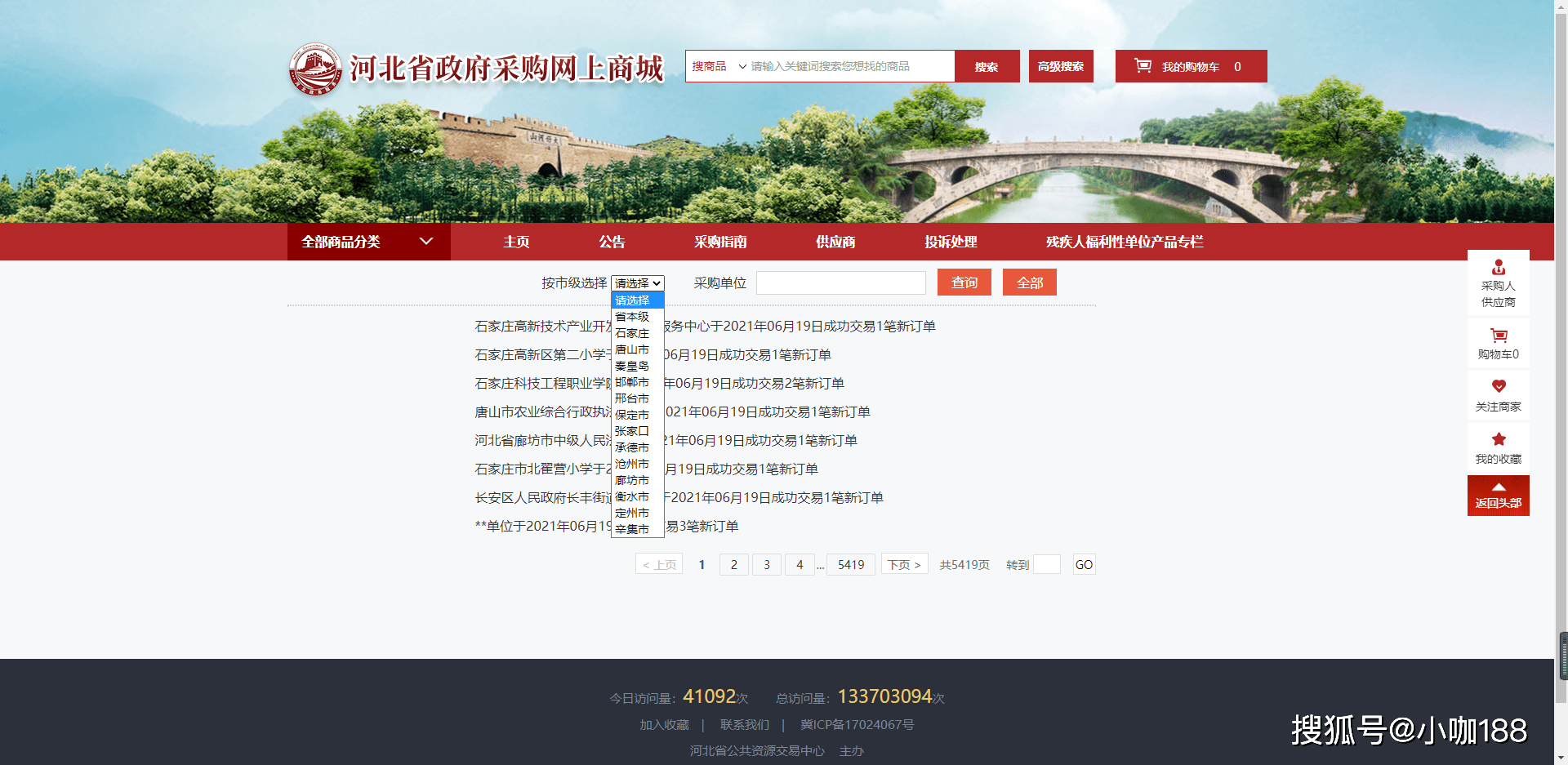Open the 公告 navigation menu item
The image size is (1568, 765).
(x=612, y=242)
